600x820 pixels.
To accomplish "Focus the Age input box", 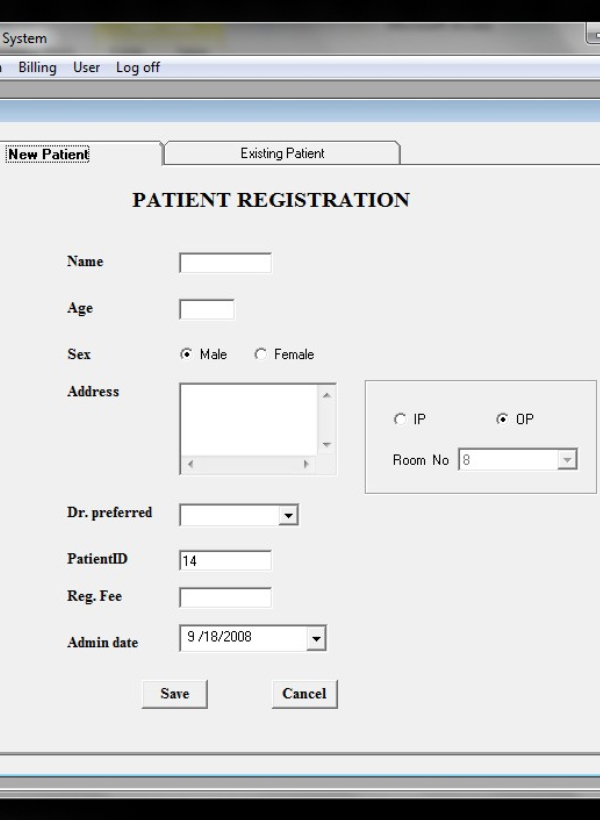I will (206, 309).
